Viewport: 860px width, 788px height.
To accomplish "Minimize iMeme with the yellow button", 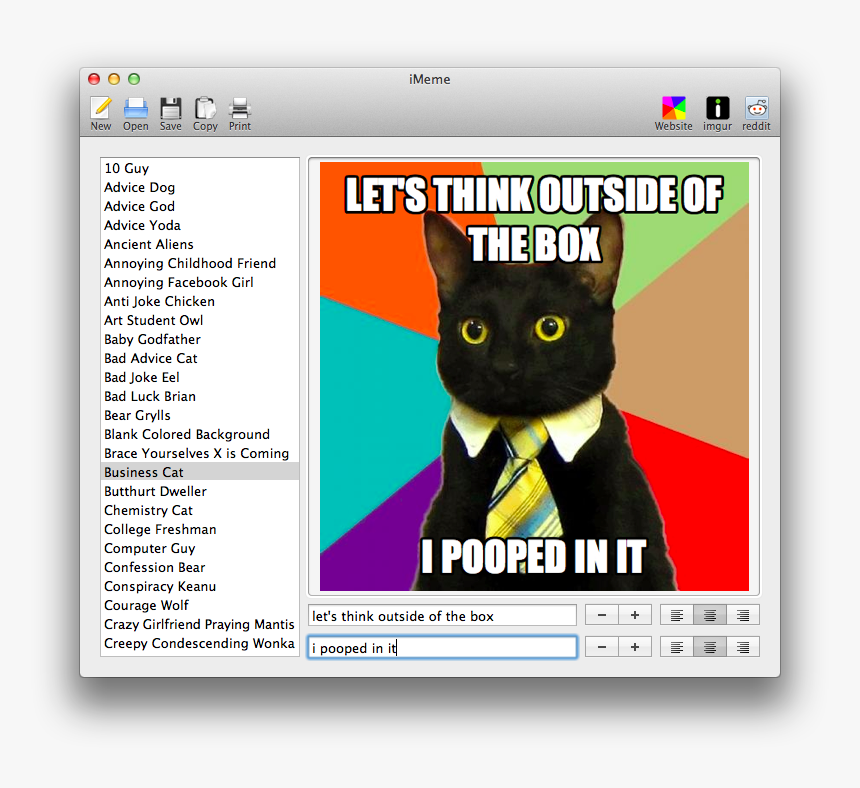I will [x=114, y=79].
